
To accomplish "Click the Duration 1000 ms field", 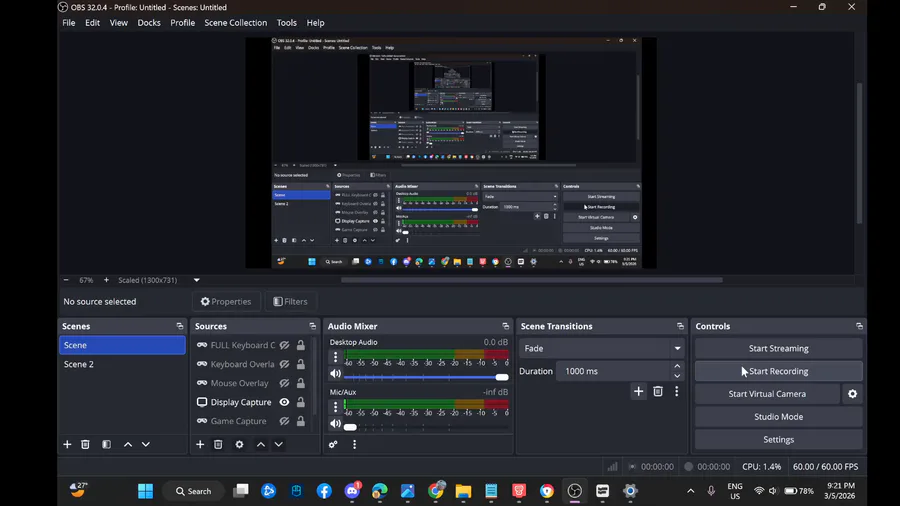I will pos(614,371).
